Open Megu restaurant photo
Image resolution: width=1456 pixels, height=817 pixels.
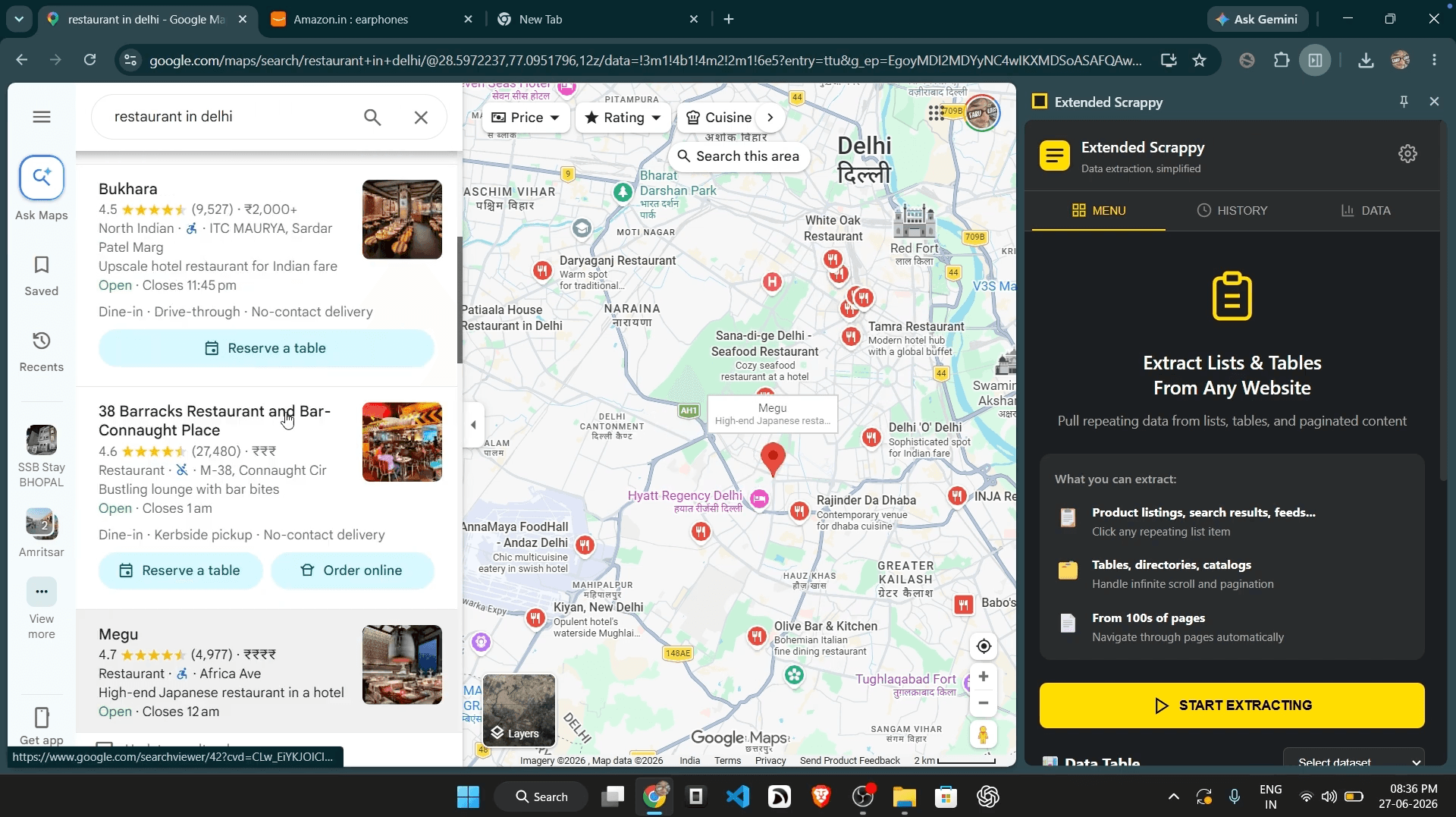[402, 665]
